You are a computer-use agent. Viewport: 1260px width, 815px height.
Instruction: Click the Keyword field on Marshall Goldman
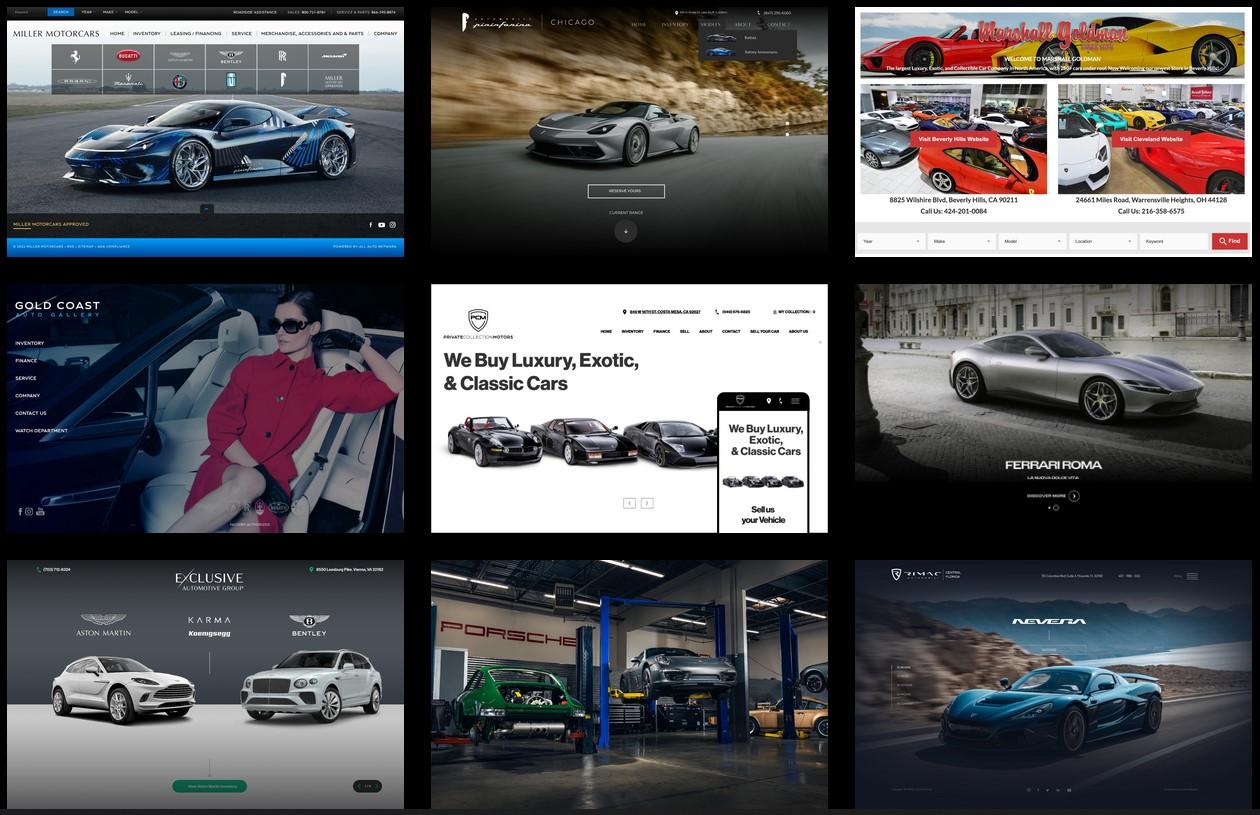(1175, 241)
